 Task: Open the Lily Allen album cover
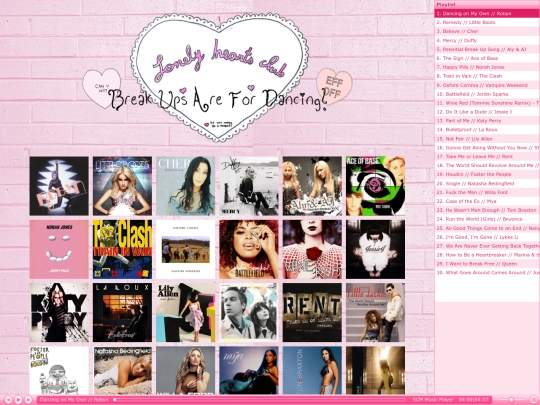pyautogui.click(x=186, y=313)
